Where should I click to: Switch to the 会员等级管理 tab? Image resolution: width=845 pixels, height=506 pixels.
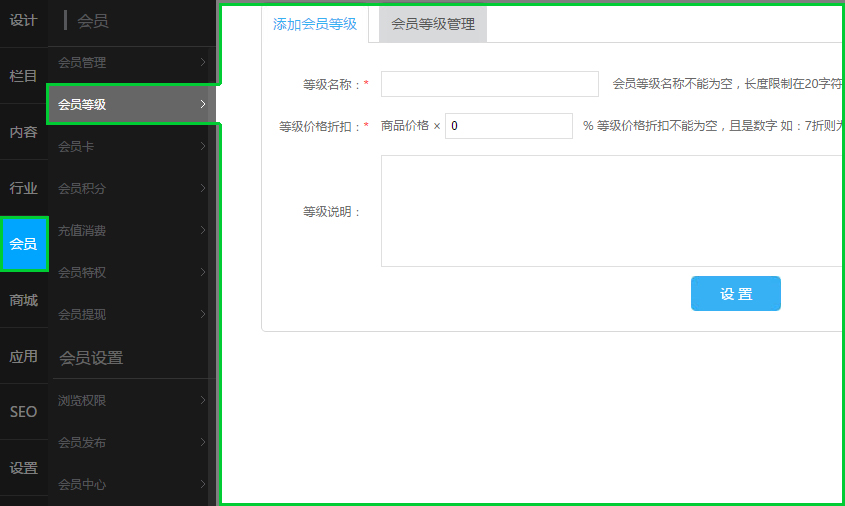[x=433, y=24]
